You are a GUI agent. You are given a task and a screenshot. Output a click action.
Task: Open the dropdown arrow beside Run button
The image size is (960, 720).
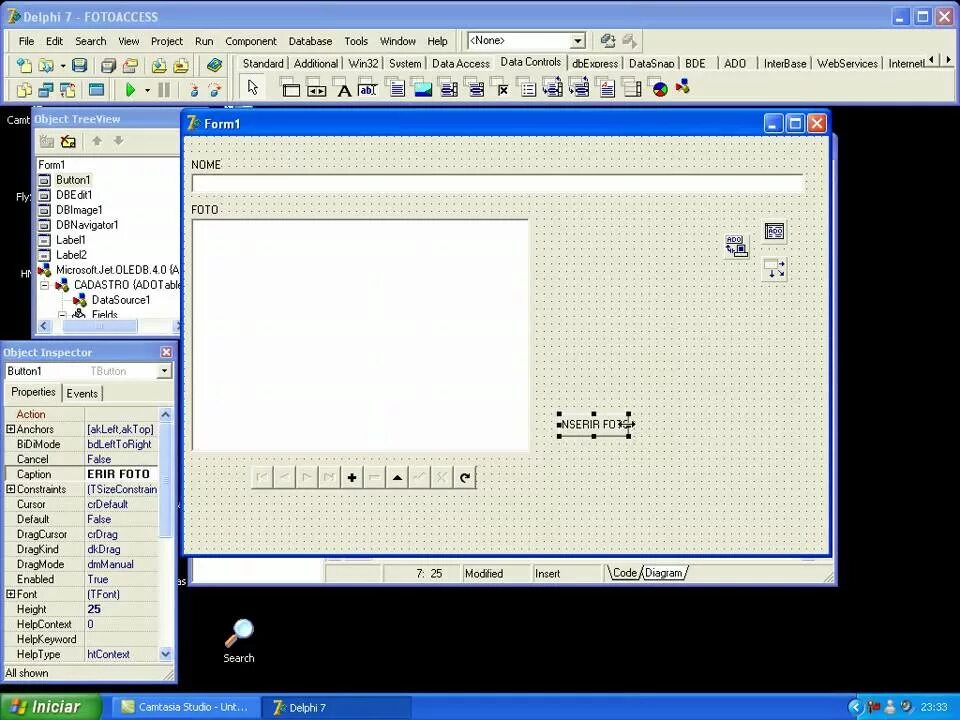tap(148, 91)
